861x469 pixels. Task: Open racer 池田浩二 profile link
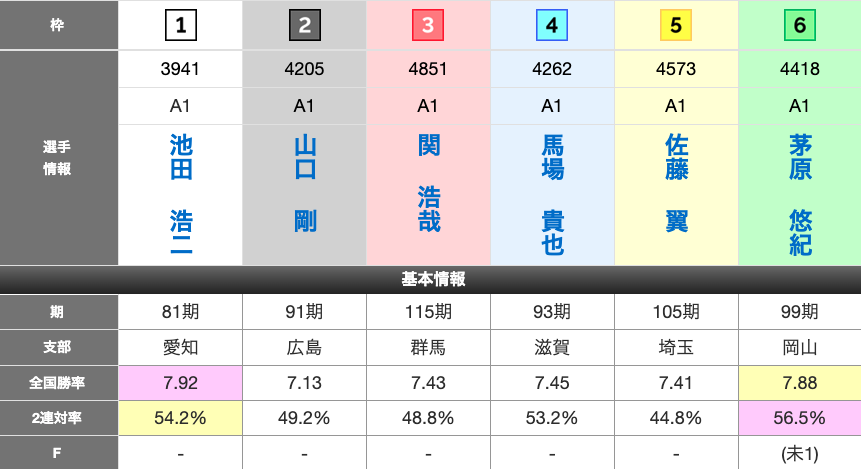(x=180, y=195)
